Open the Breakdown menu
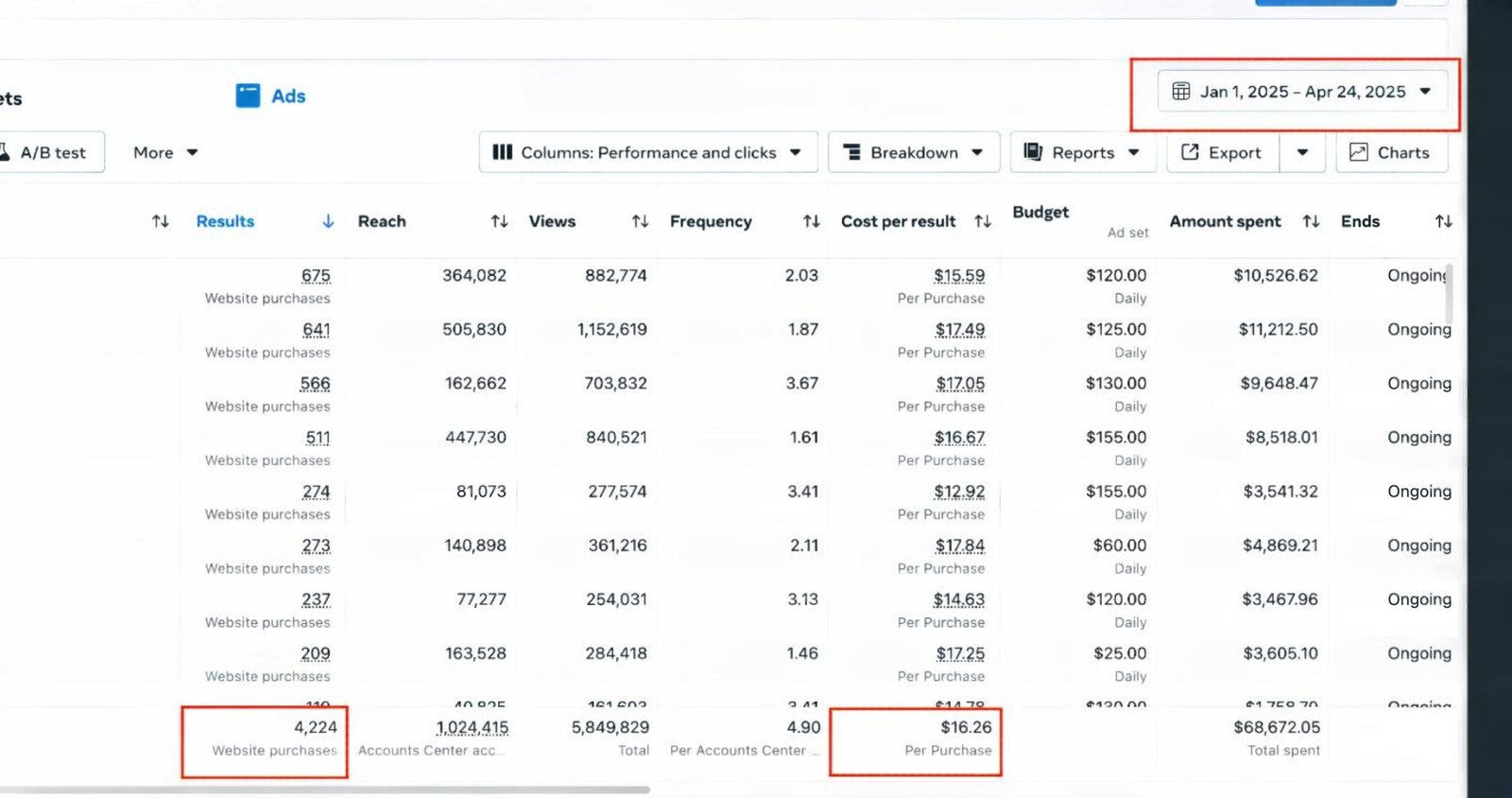Screen dimensions: 1512x798 [913, 152]
